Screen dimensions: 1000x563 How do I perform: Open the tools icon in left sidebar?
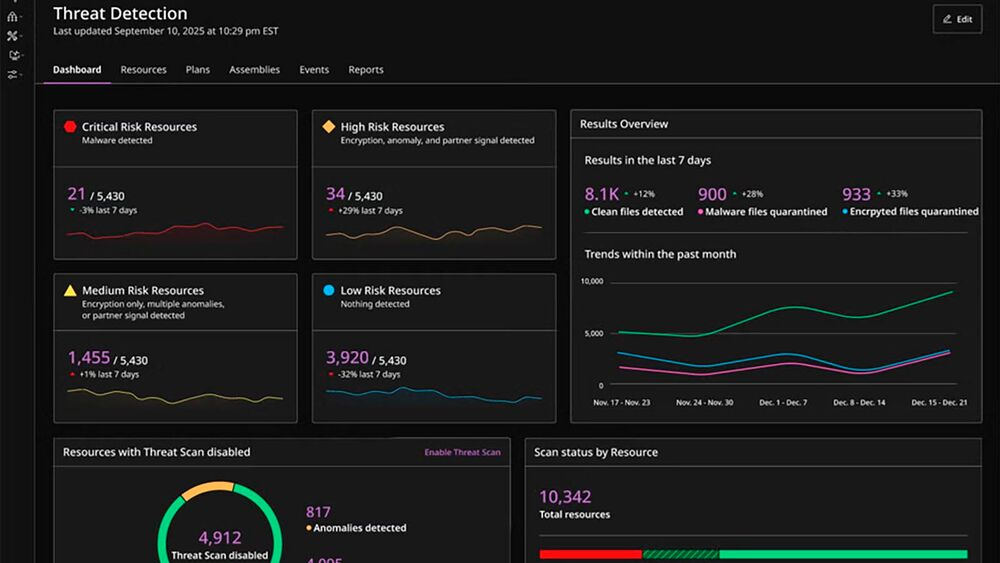[12, 36]
